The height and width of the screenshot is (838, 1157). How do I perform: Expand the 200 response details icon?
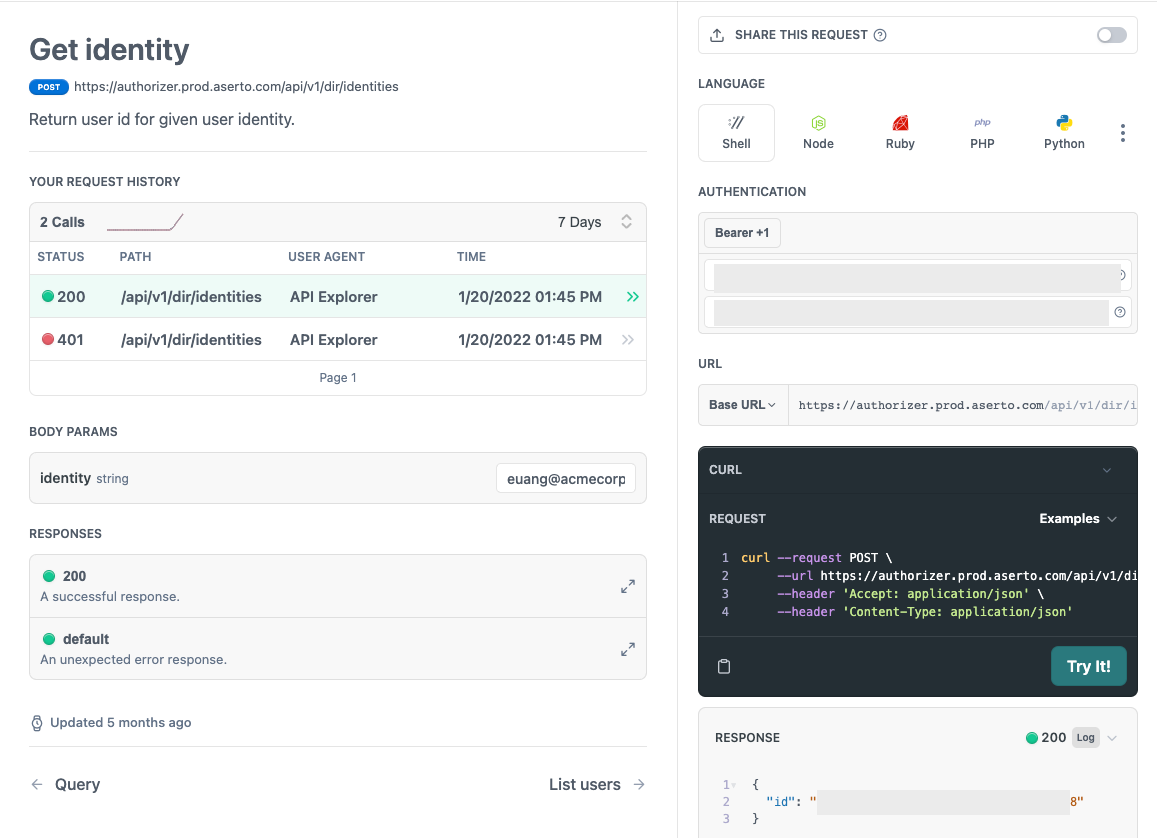pos(628,586)
